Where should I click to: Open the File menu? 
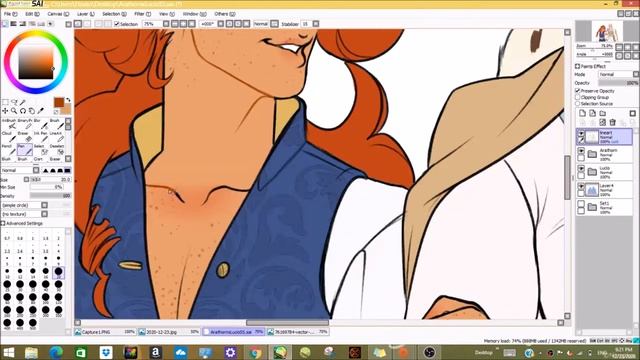pos(10,14)
